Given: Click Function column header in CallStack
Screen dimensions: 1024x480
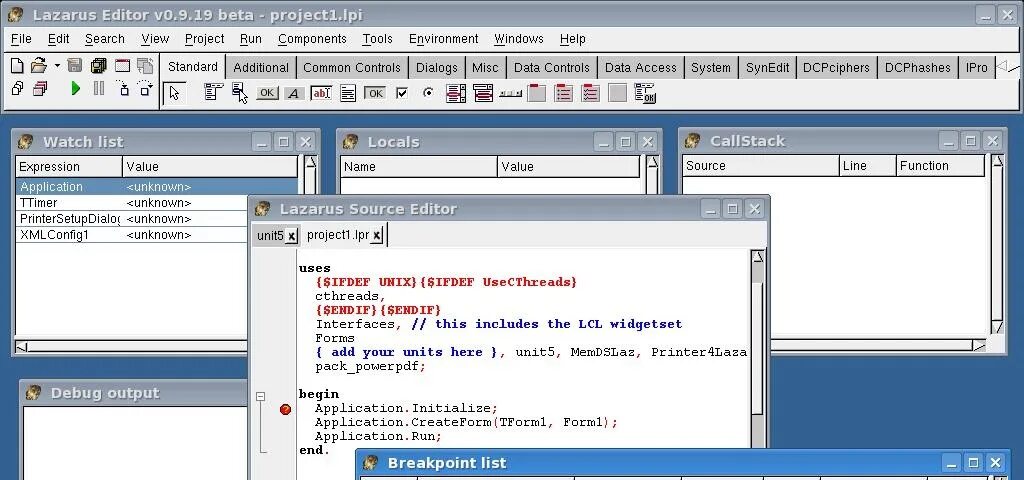Looking at the screenshot, I should pos(940,166).
